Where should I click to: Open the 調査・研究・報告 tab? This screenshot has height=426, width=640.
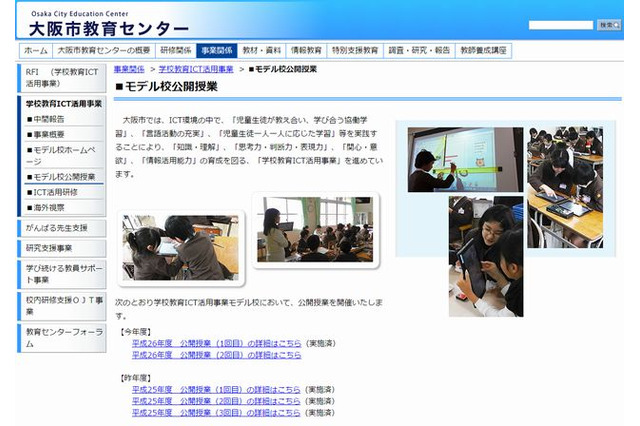(x=419, y=51)
